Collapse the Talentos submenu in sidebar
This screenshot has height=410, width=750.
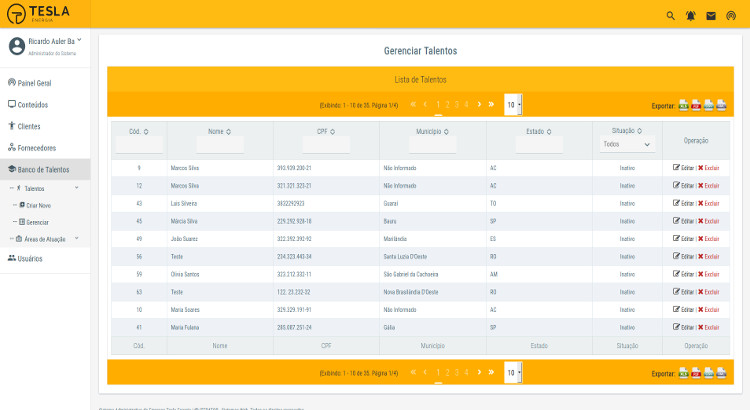[77, 188]
